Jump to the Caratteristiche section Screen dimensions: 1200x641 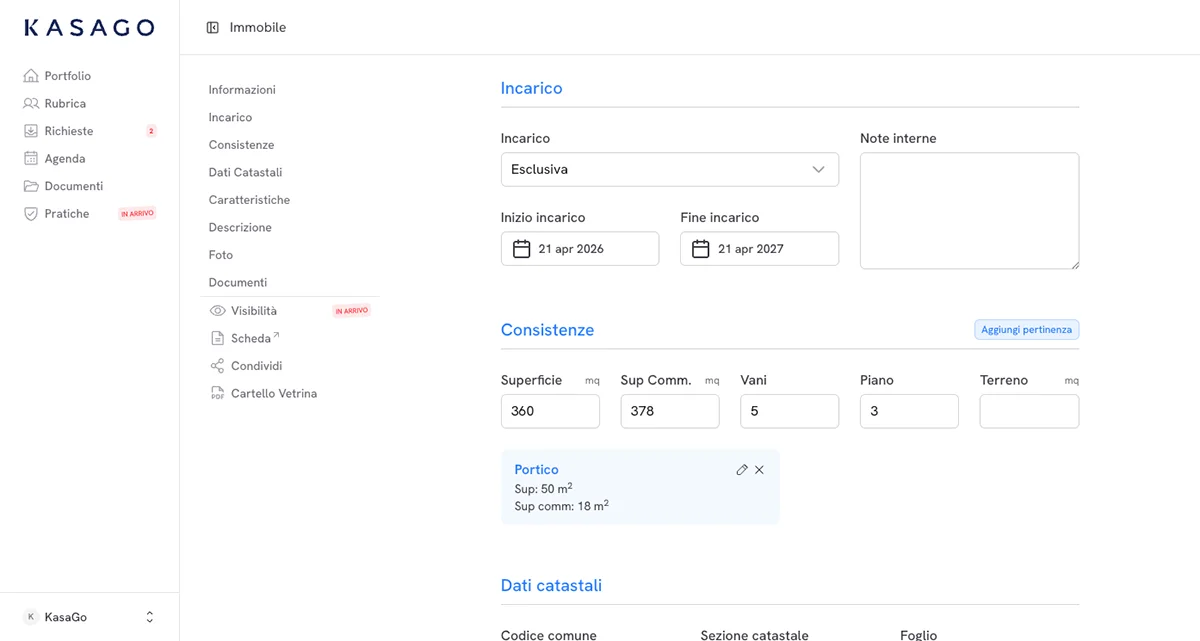pyautogui.click(x=249, y=200)
